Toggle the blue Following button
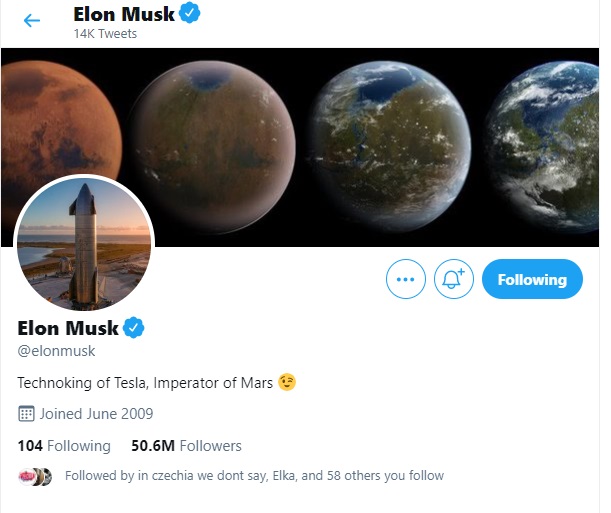 tap(531, 280)
